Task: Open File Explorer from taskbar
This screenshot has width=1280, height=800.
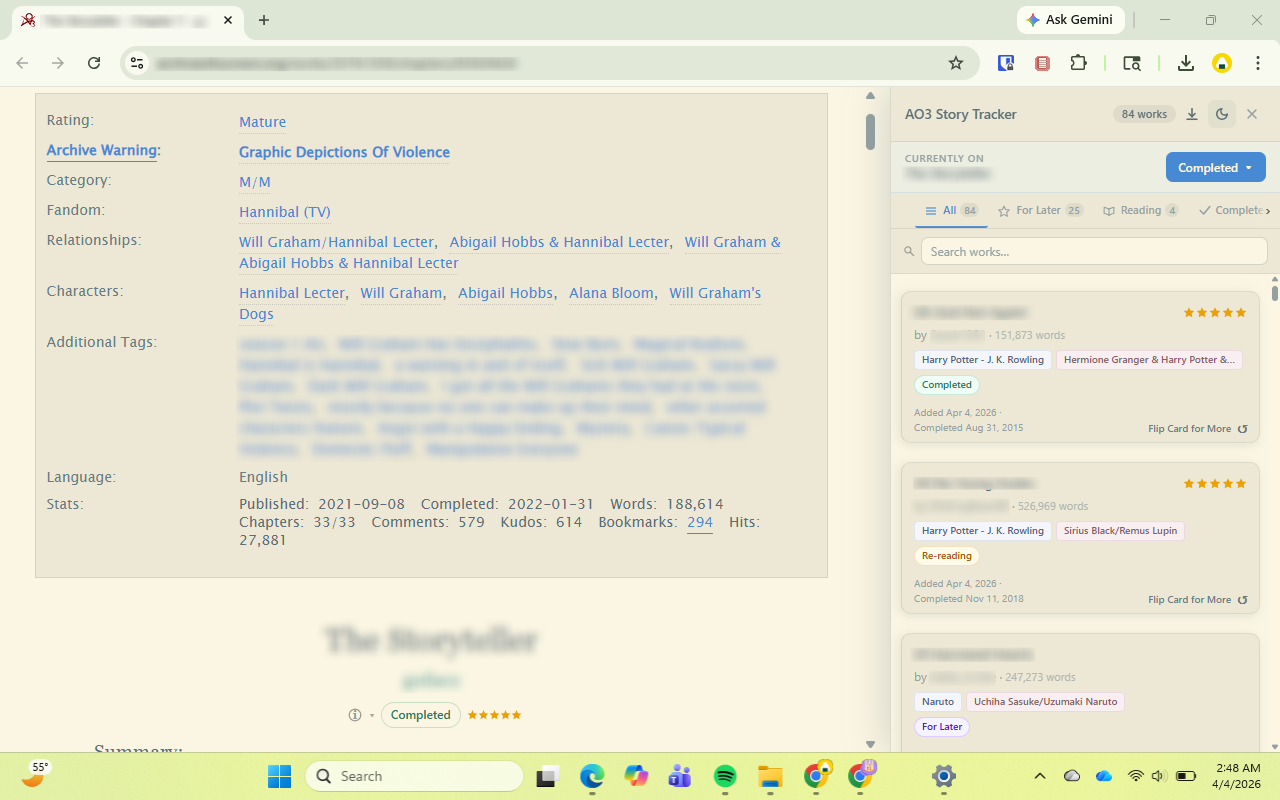Action: 769,776
